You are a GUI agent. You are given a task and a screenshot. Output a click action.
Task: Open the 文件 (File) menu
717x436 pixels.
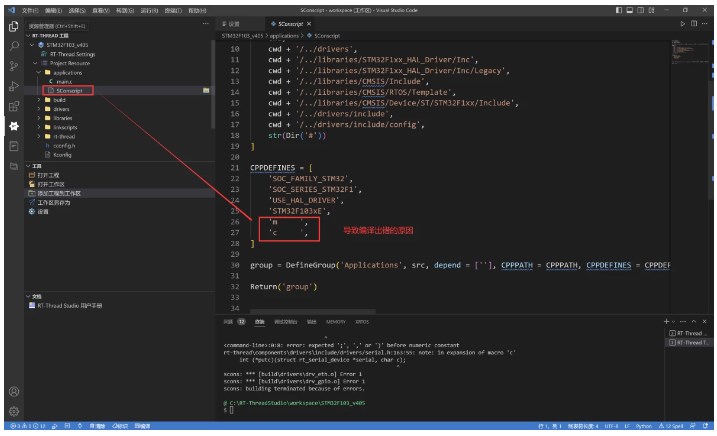(30, 10)
